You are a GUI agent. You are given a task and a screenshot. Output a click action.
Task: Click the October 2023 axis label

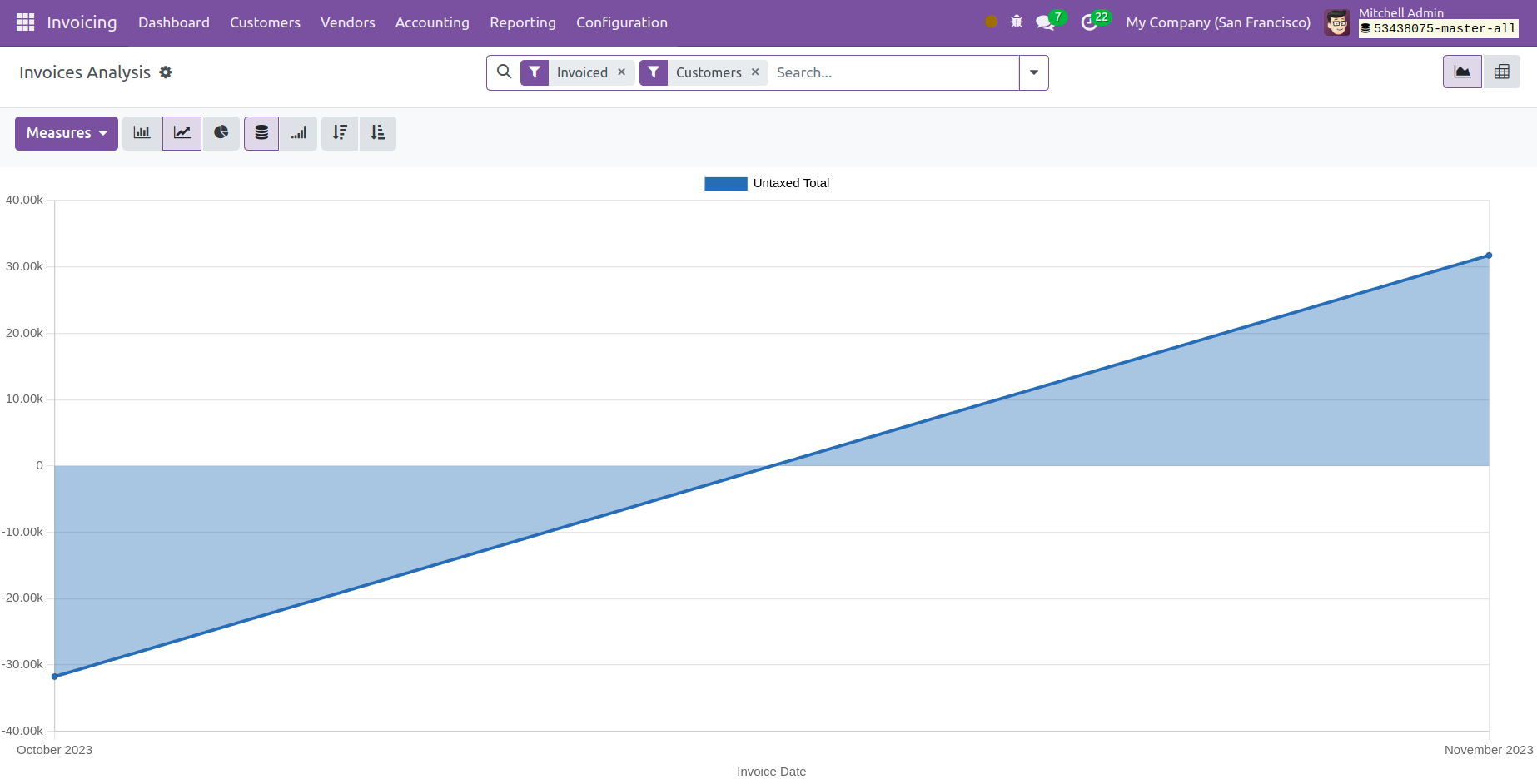[x=55, y=750]
